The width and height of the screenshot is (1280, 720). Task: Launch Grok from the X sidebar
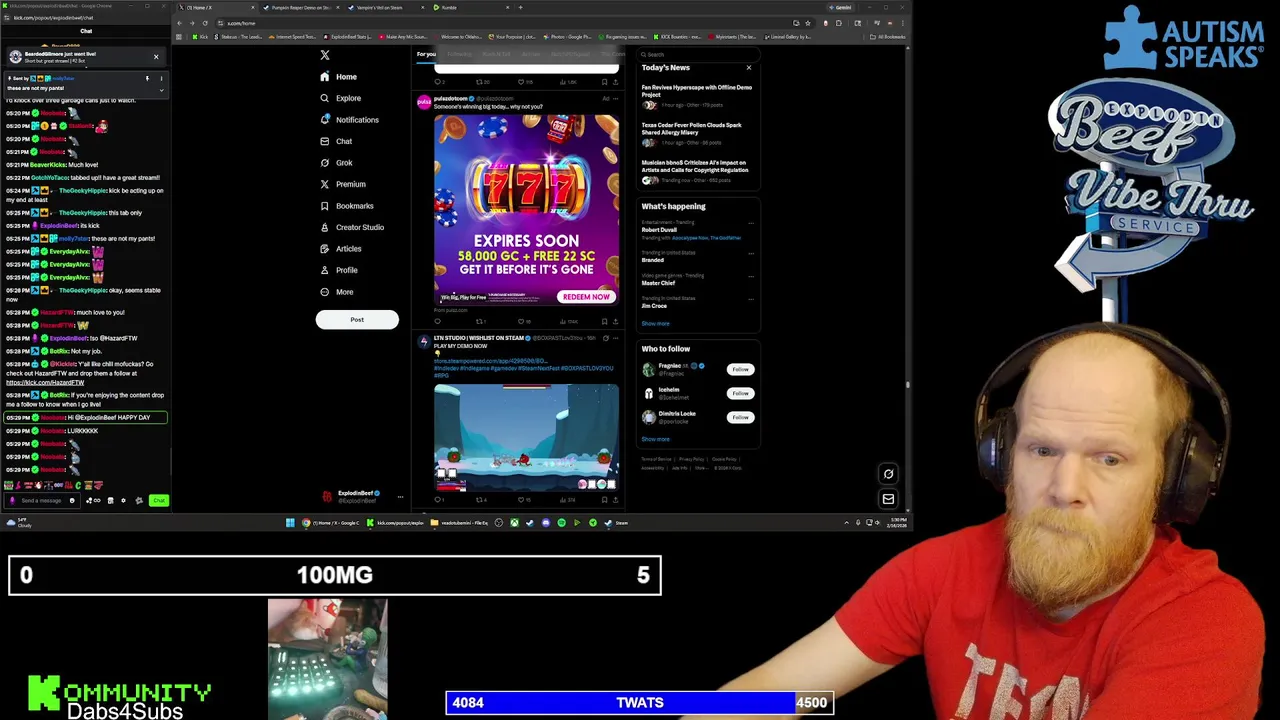(x=335, y=163)
